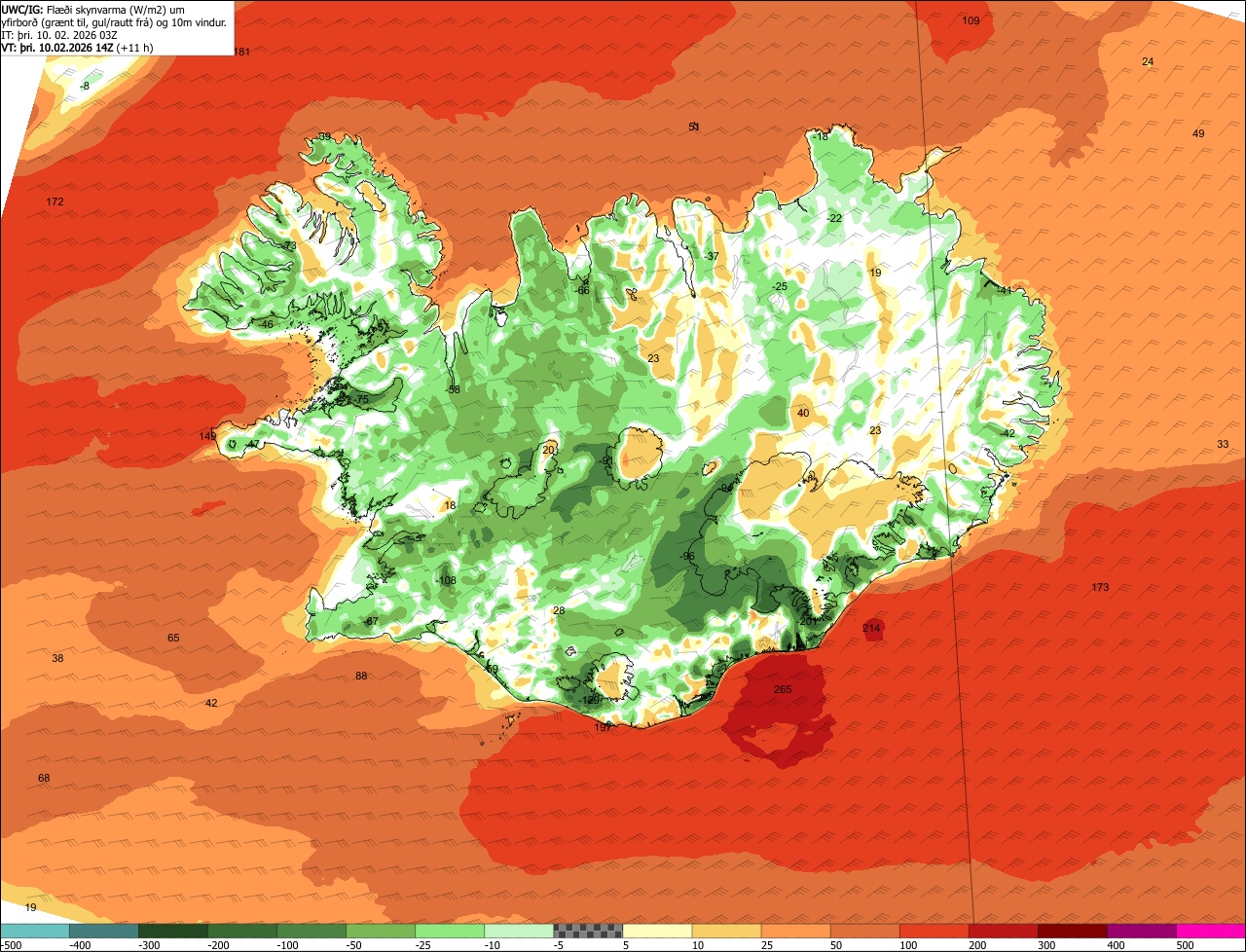Pick the -50 to -25 green legend swatch
1246x952 pixels.
tap(380, 931)
